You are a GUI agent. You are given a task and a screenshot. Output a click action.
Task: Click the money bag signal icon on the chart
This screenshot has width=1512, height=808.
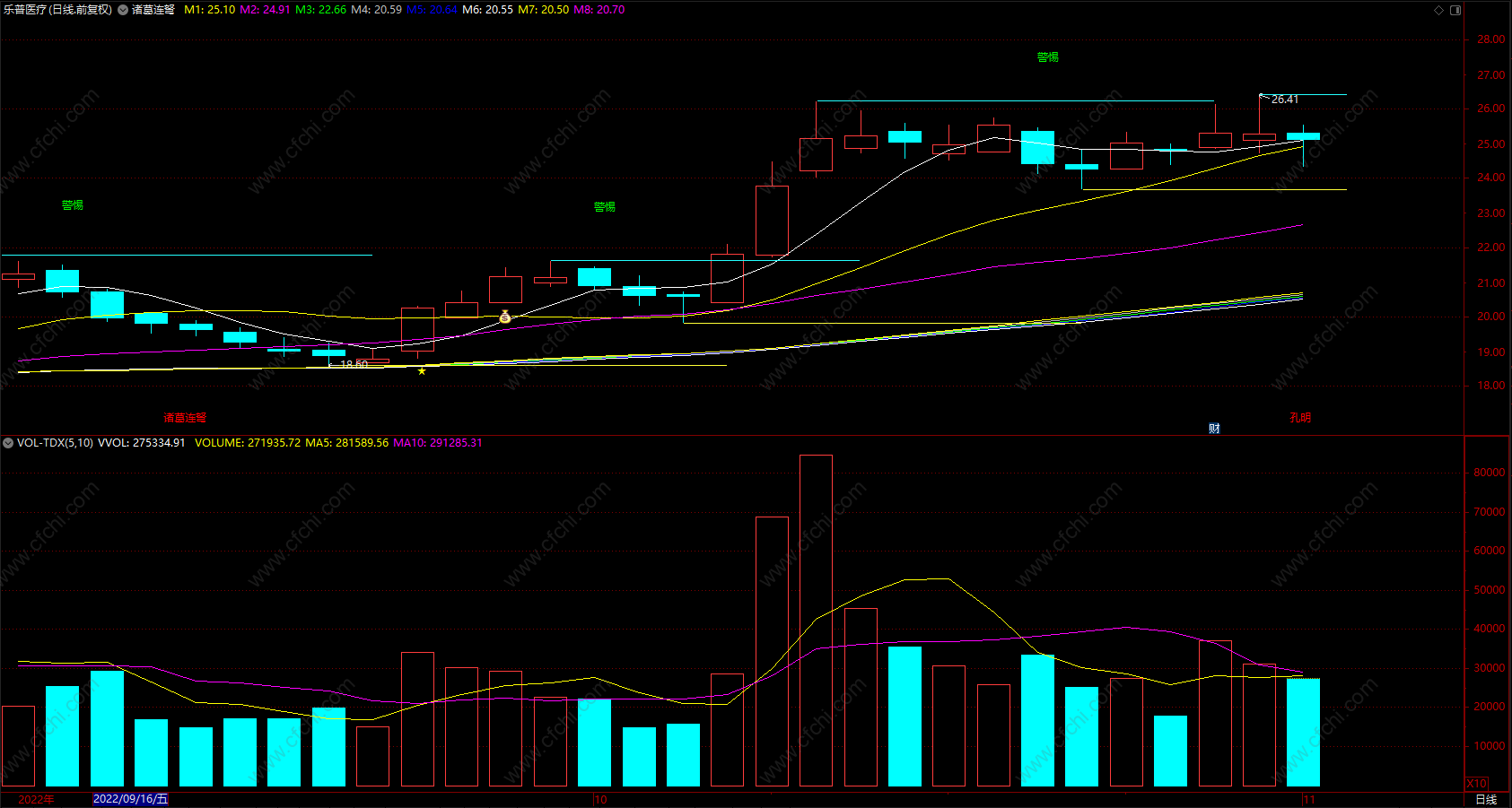coord(505,317)
